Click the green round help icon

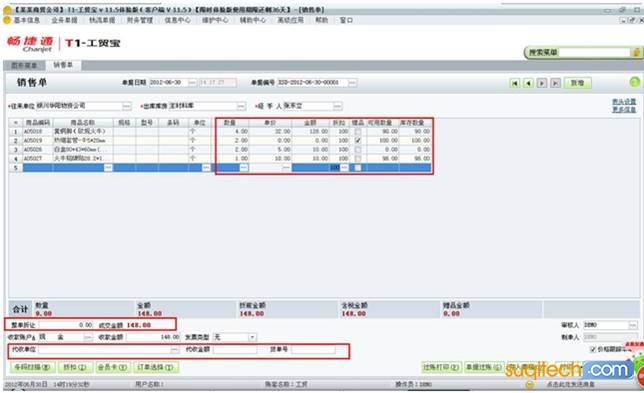coord(635,82)
